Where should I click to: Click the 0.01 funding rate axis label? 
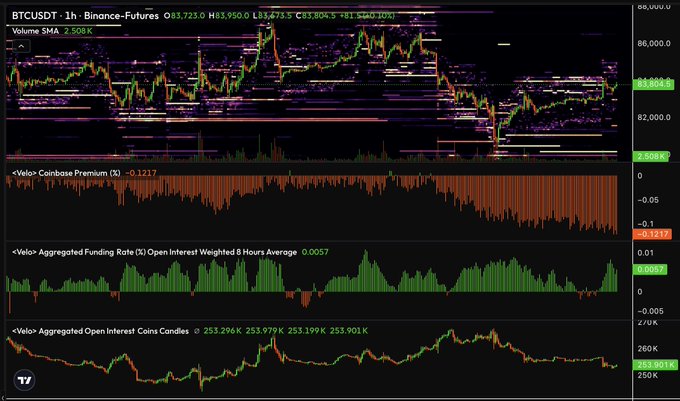click(645, 253)
